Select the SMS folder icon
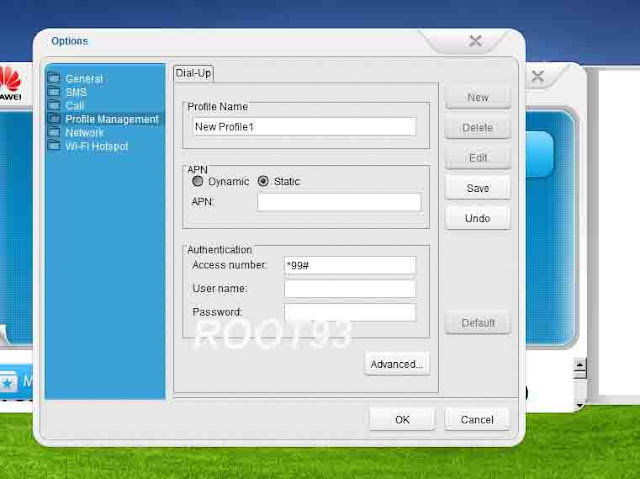This screenshot has height=479, width=640. pyautogui.click(x=54, y=91)
